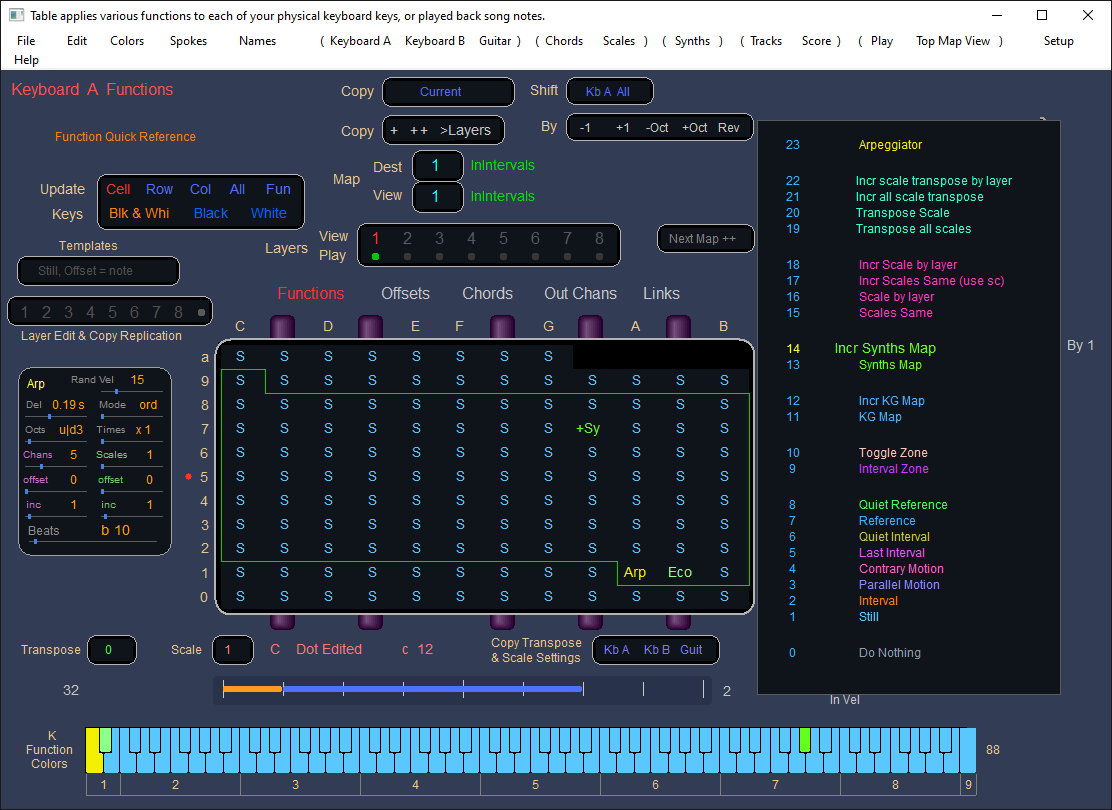Image resolution: width=1112 pixels, height=810 pixels.
Task: Click the Next Map ++ button
Action: tap(705, 239)
